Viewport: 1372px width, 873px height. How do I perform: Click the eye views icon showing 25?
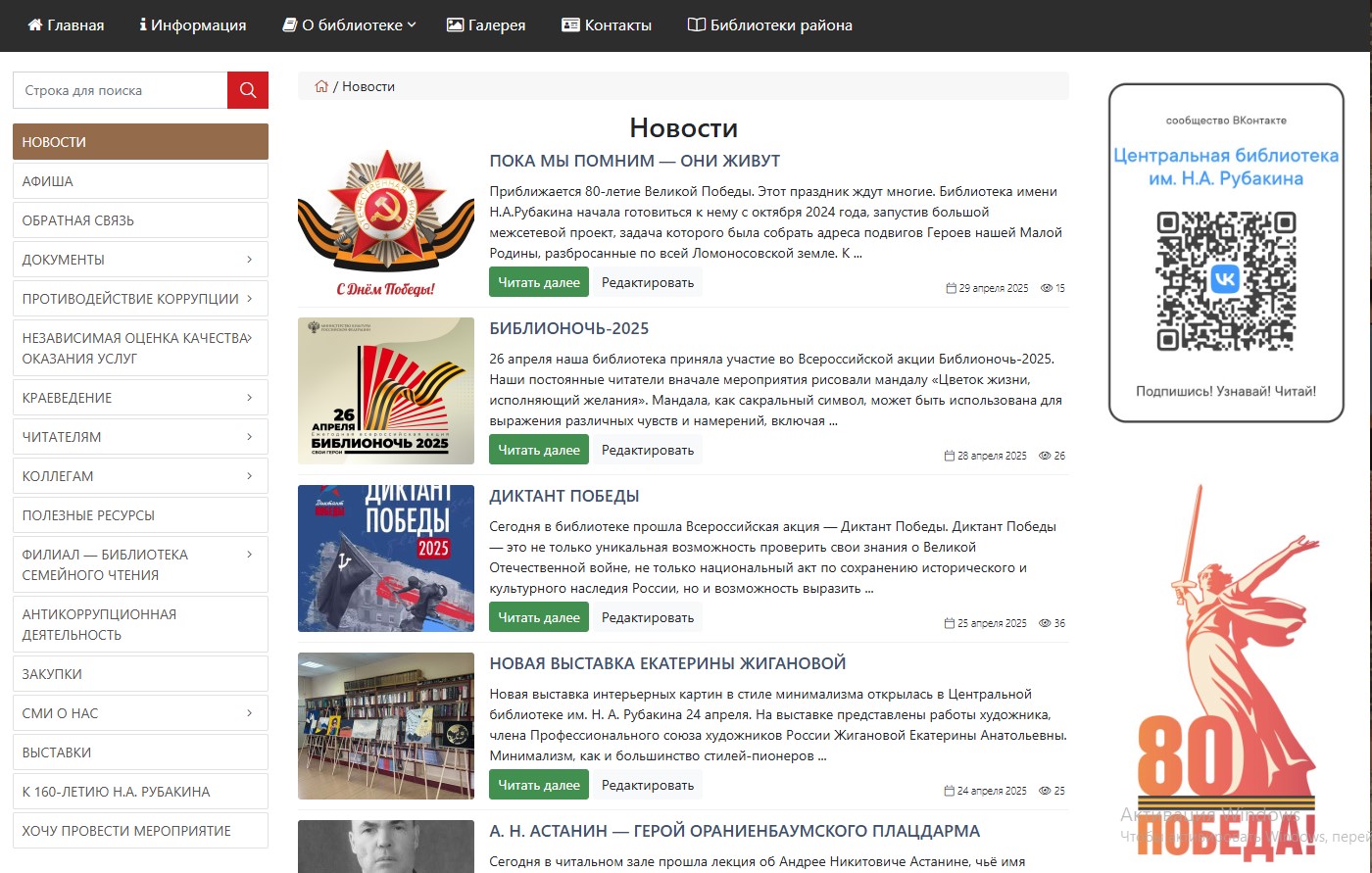point(1045,791)
